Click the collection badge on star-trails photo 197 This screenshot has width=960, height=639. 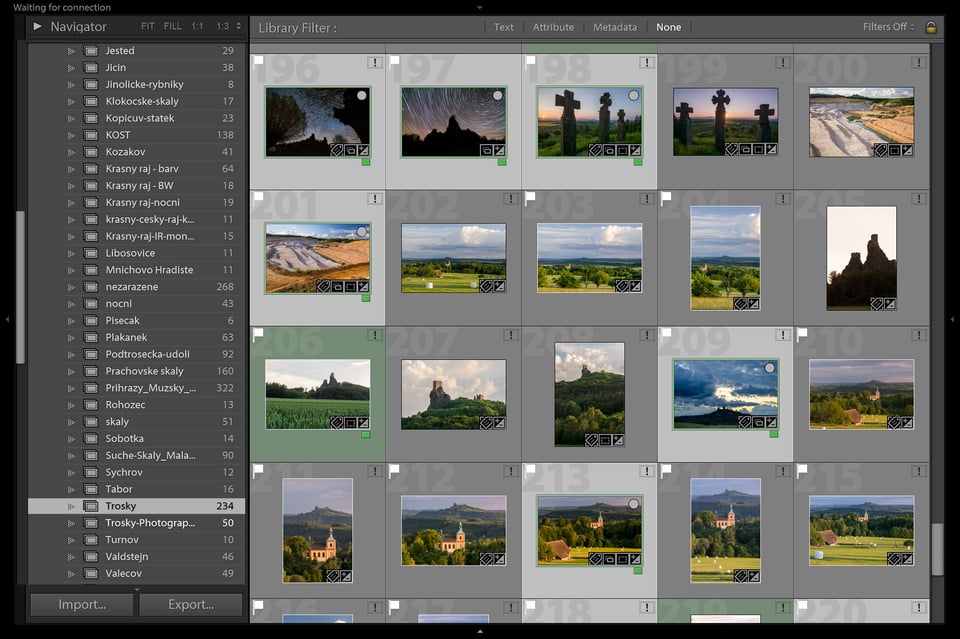(x=486, y=150)
